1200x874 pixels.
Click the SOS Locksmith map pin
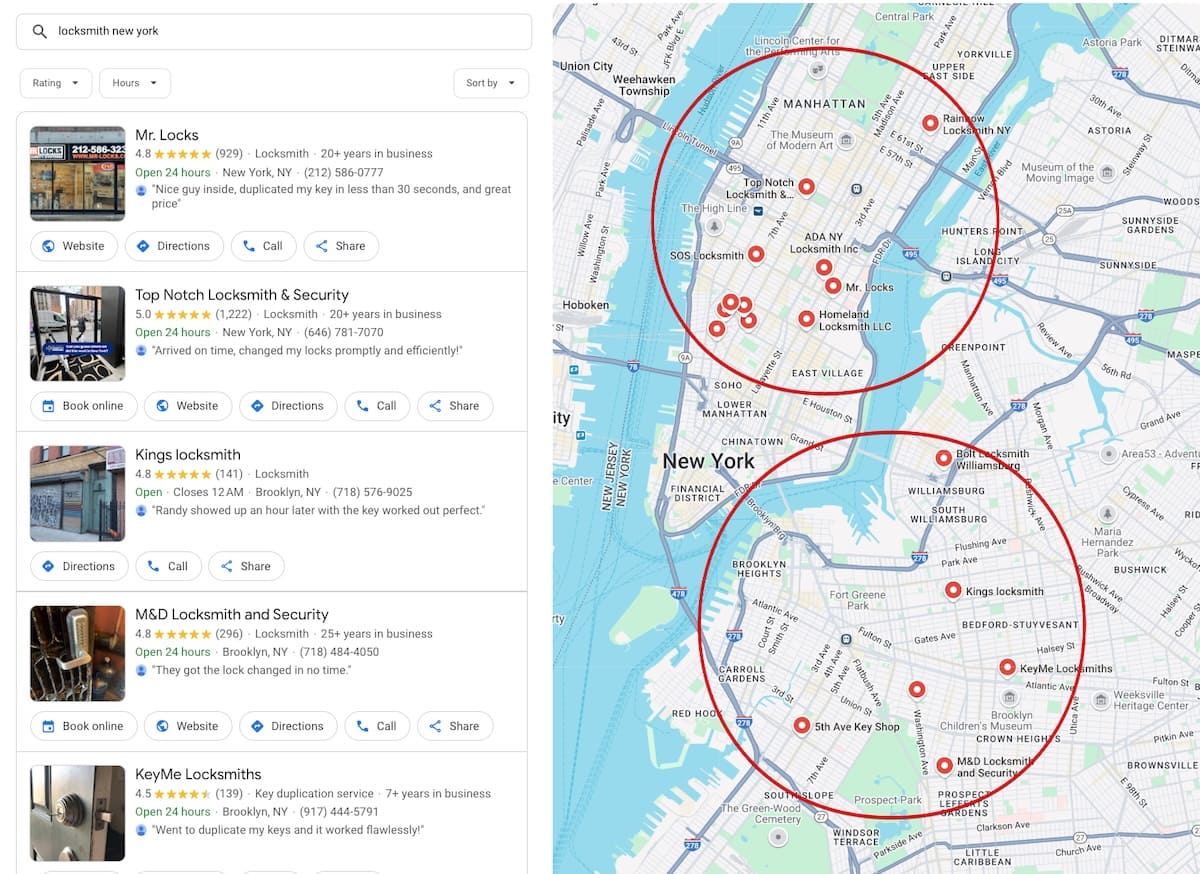coord(756,254)
